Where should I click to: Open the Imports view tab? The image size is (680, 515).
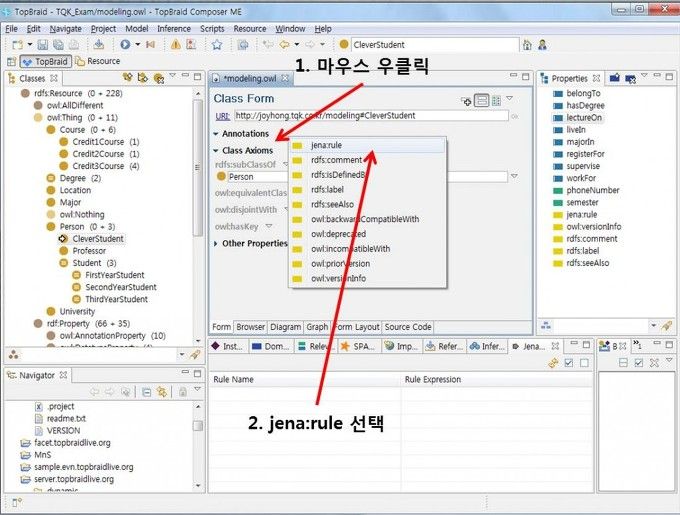tap(402, 346)
